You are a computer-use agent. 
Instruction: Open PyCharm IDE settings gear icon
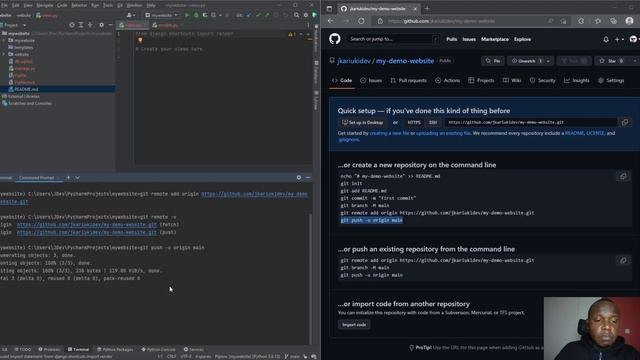point(306,15)
